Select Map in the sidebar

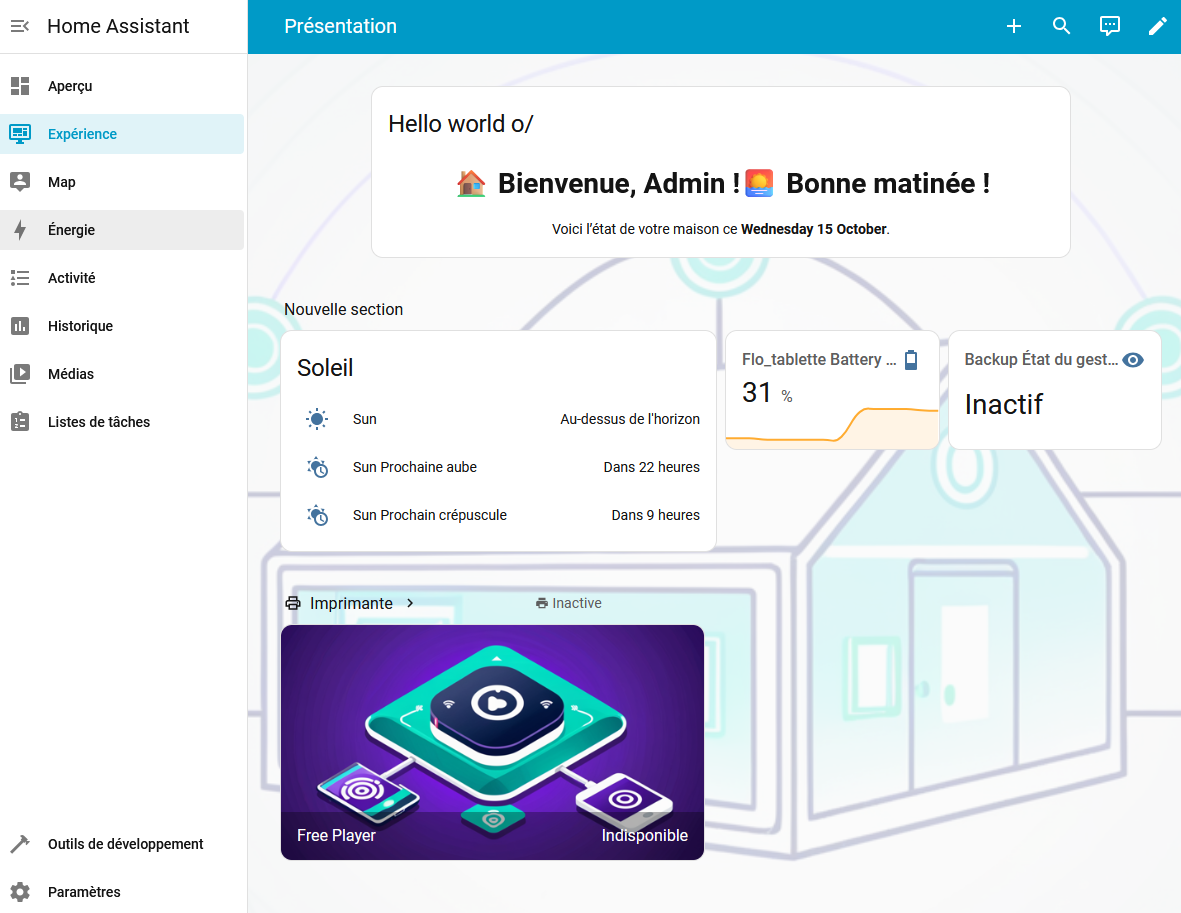(x=62, y=182)
